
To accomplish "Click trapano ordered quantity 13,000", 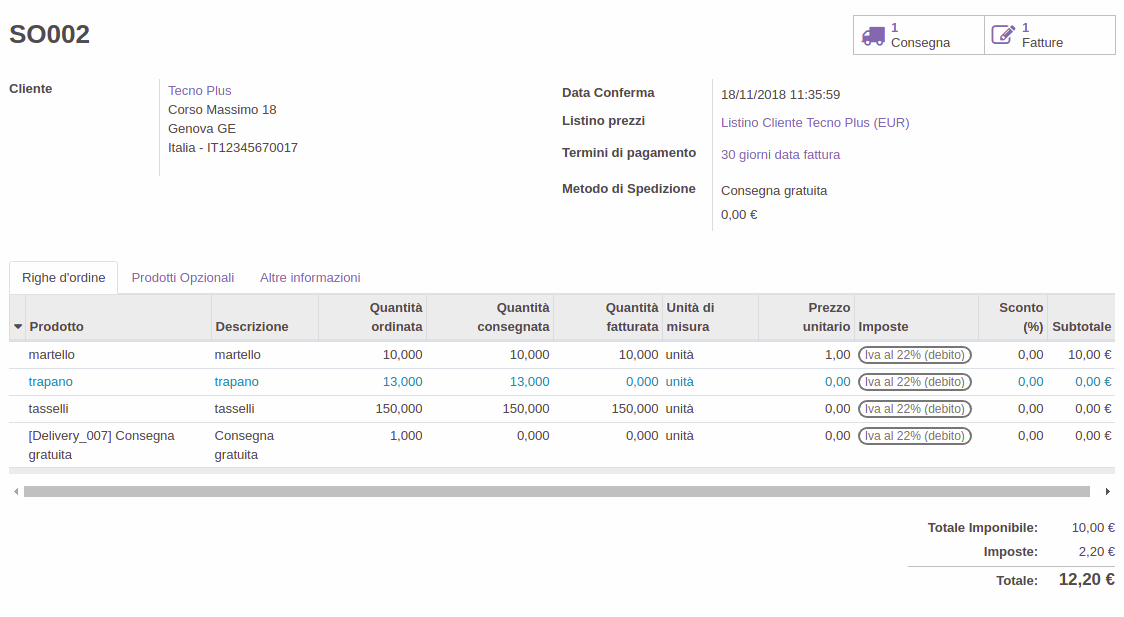I will (402, 382).
